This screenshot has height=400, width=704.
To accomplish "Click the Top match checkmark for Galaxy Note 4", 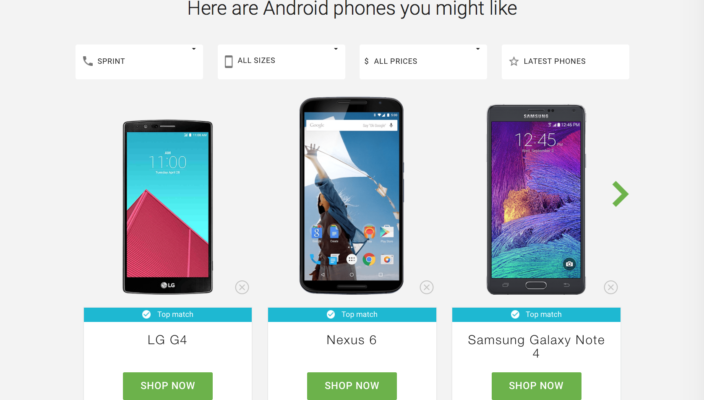I will tap(515, 314).
